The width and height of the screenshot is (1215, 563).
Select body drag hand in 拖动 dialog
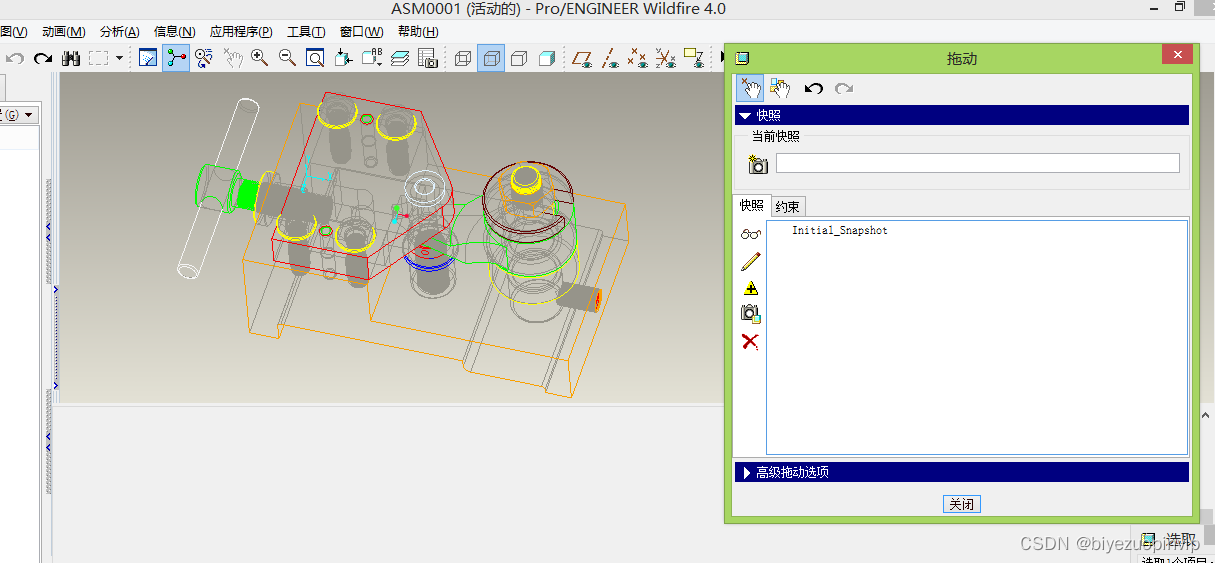tap(780, 88)
